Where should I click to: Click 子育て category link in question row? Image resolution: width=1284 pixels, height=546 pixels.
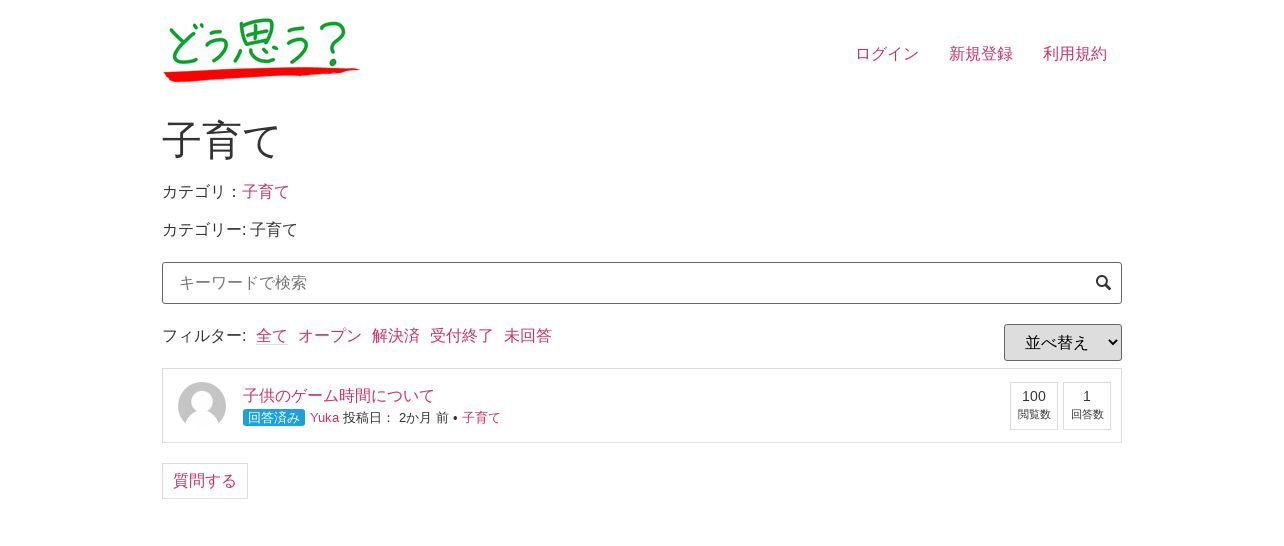481,418
